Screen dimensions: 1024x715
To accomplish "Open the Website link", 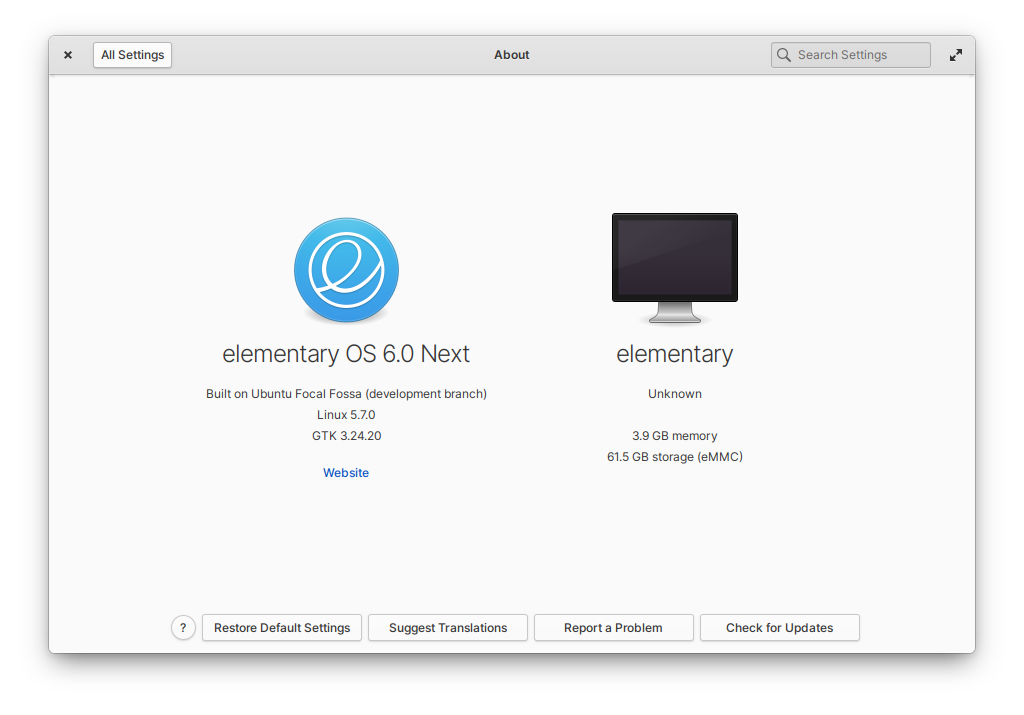I will (x=346, y=472).
